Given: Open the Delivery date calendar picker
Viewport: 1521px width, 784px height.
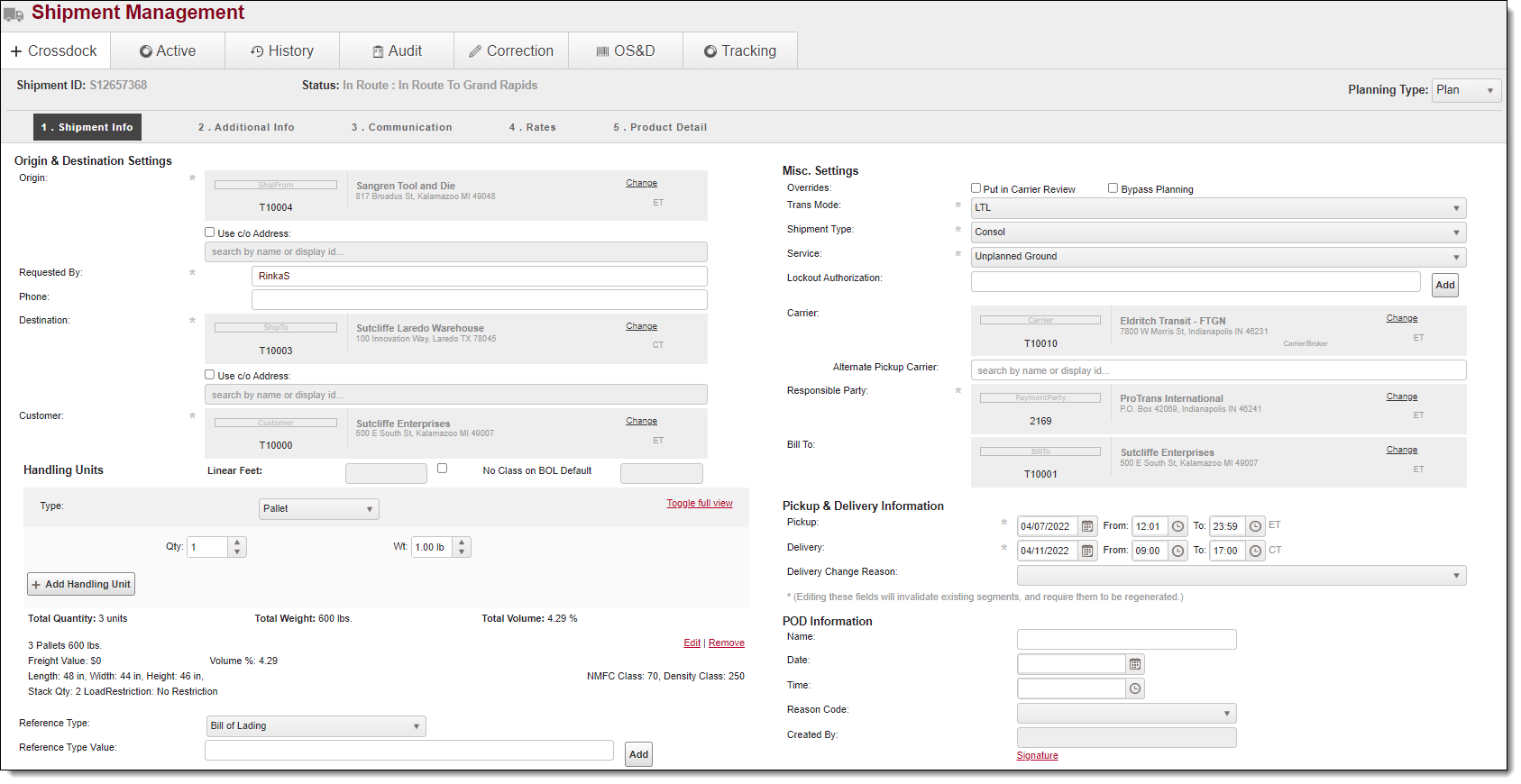Looking at the screenshot, I should (1087, 551).
